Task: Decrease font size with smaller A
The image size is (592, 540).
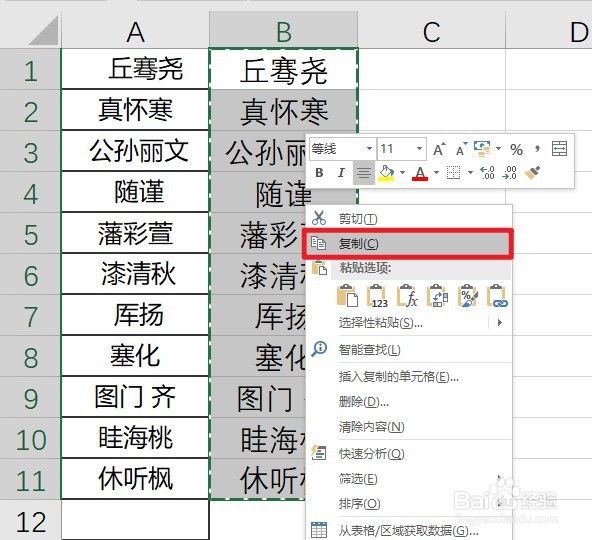Action: (x=461, y=149)
